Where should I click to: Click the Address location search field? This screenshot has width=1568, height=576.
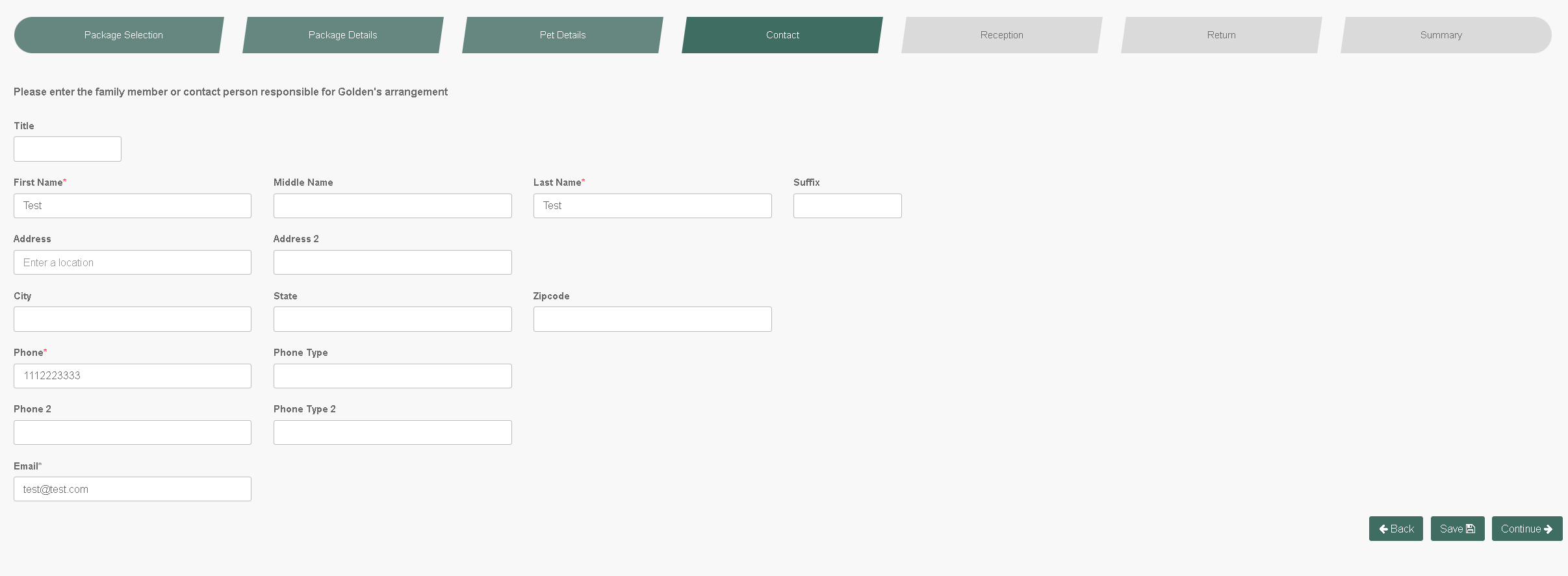click(x=133, y=262)
